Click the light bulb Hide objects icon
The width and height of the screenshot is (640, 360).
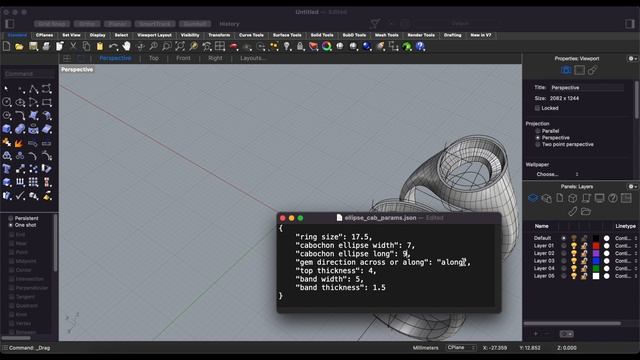(x=287, y=47)
